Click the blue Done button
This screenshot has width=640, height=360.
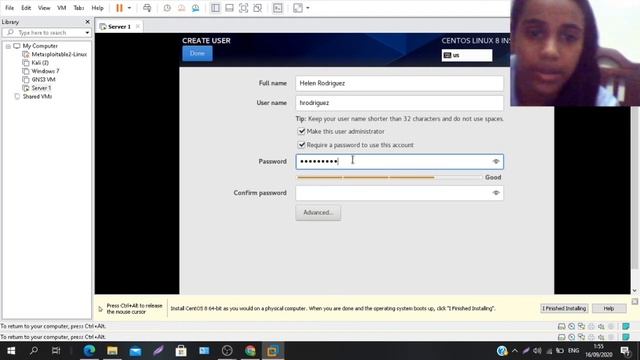pos(197,53)
